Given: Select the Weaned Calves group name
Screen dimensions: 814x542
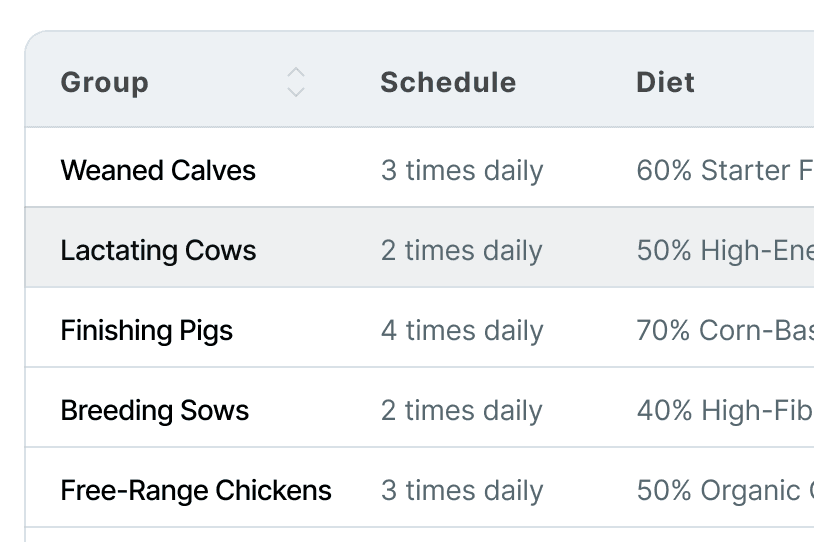Looking at the screenshot, I should [x=158, y=170].
